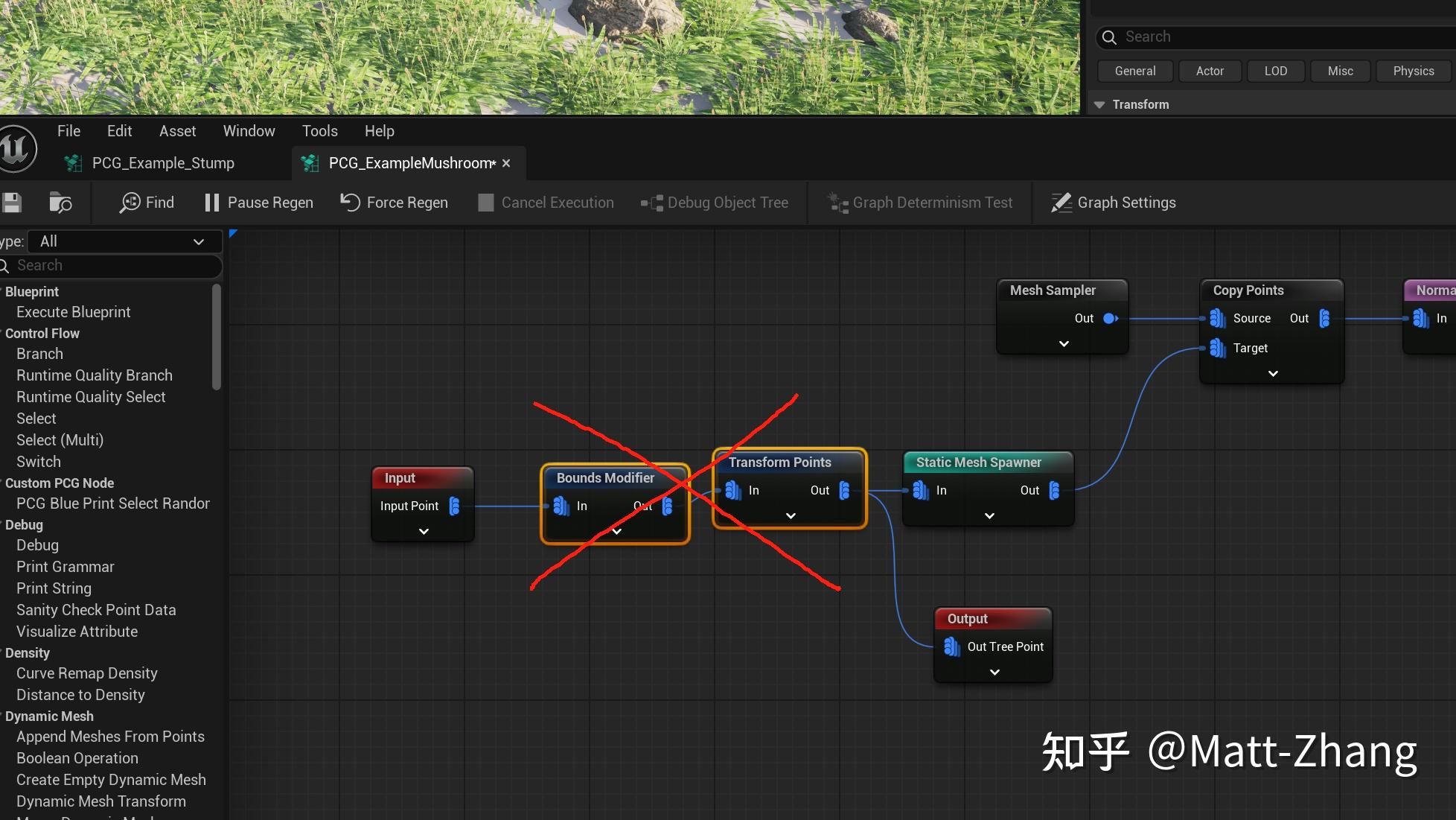Collapse the Transform section in details panel
The height and width of the screenshot is (820, 1456).
click(x=1099, y=105)
